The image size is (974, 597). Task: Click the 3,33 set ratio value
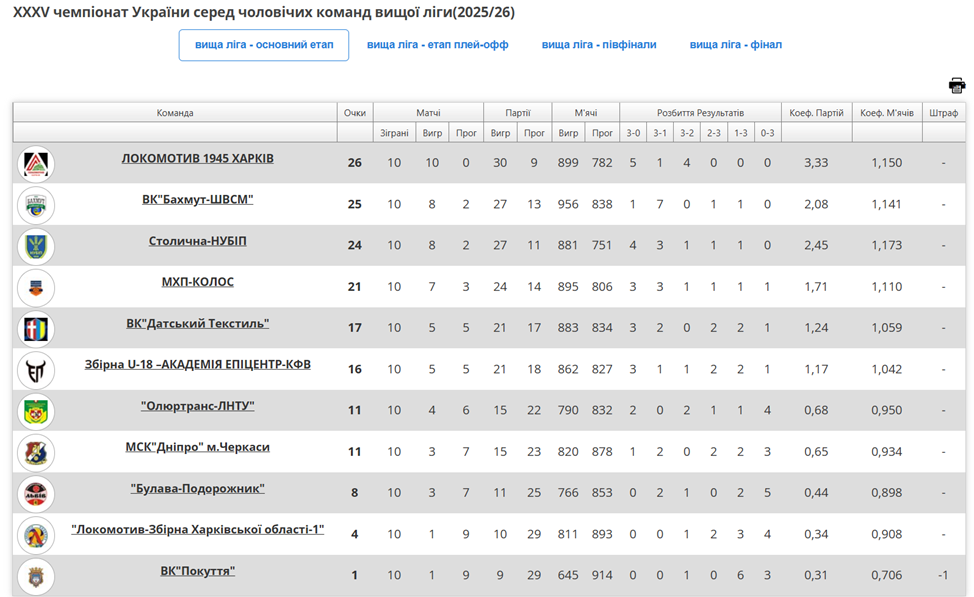pyautogui.click(x=816, y=163)
